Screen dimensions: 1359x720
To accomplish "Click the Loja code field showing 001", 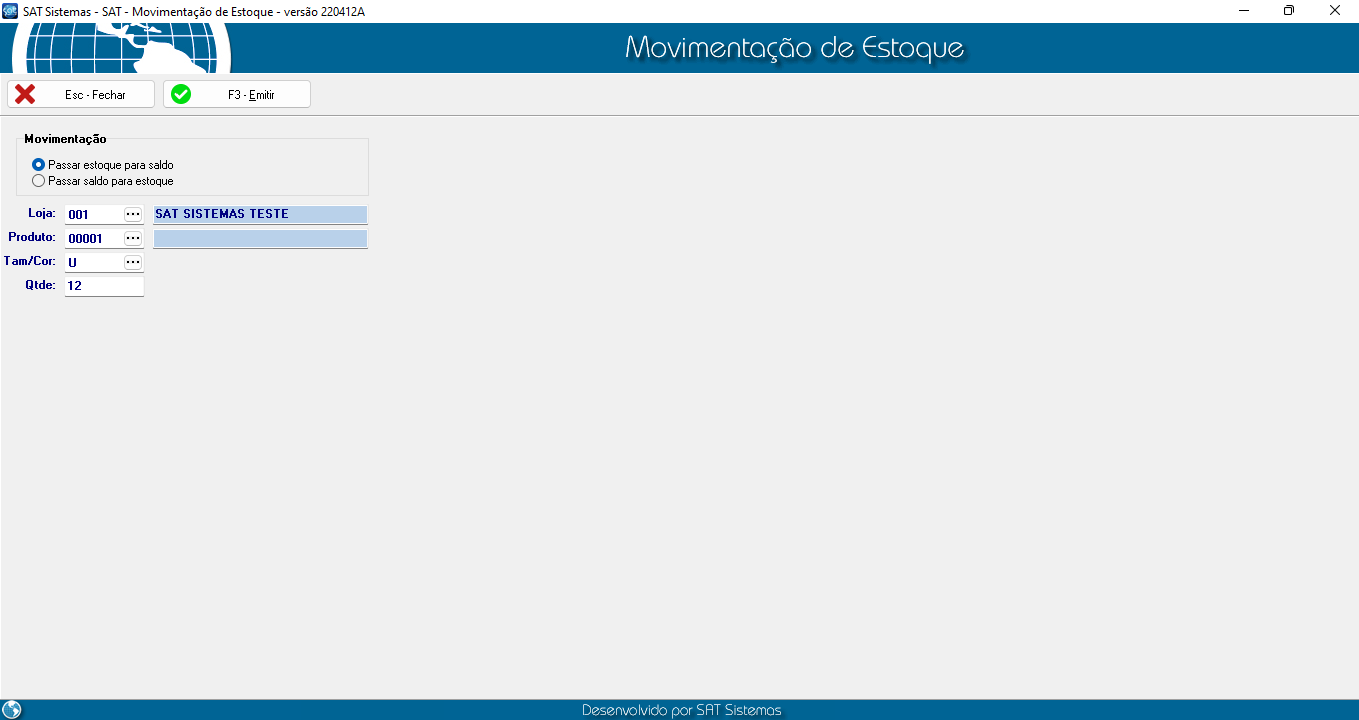I will tap(92, 214).
